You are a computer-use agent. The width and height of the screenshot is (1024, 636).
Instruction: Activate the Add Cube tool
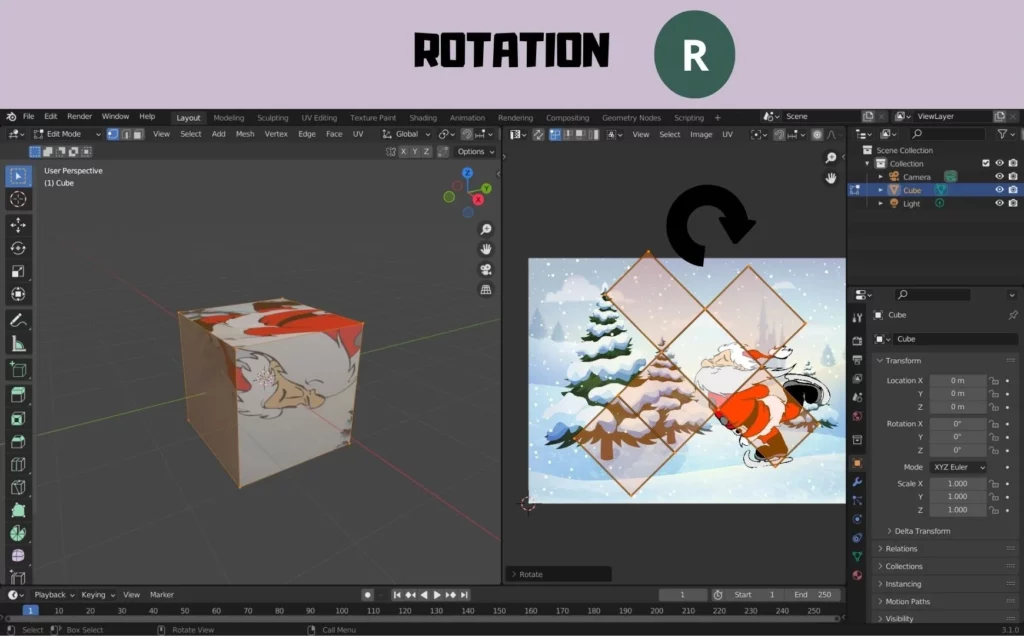(18, 370)
